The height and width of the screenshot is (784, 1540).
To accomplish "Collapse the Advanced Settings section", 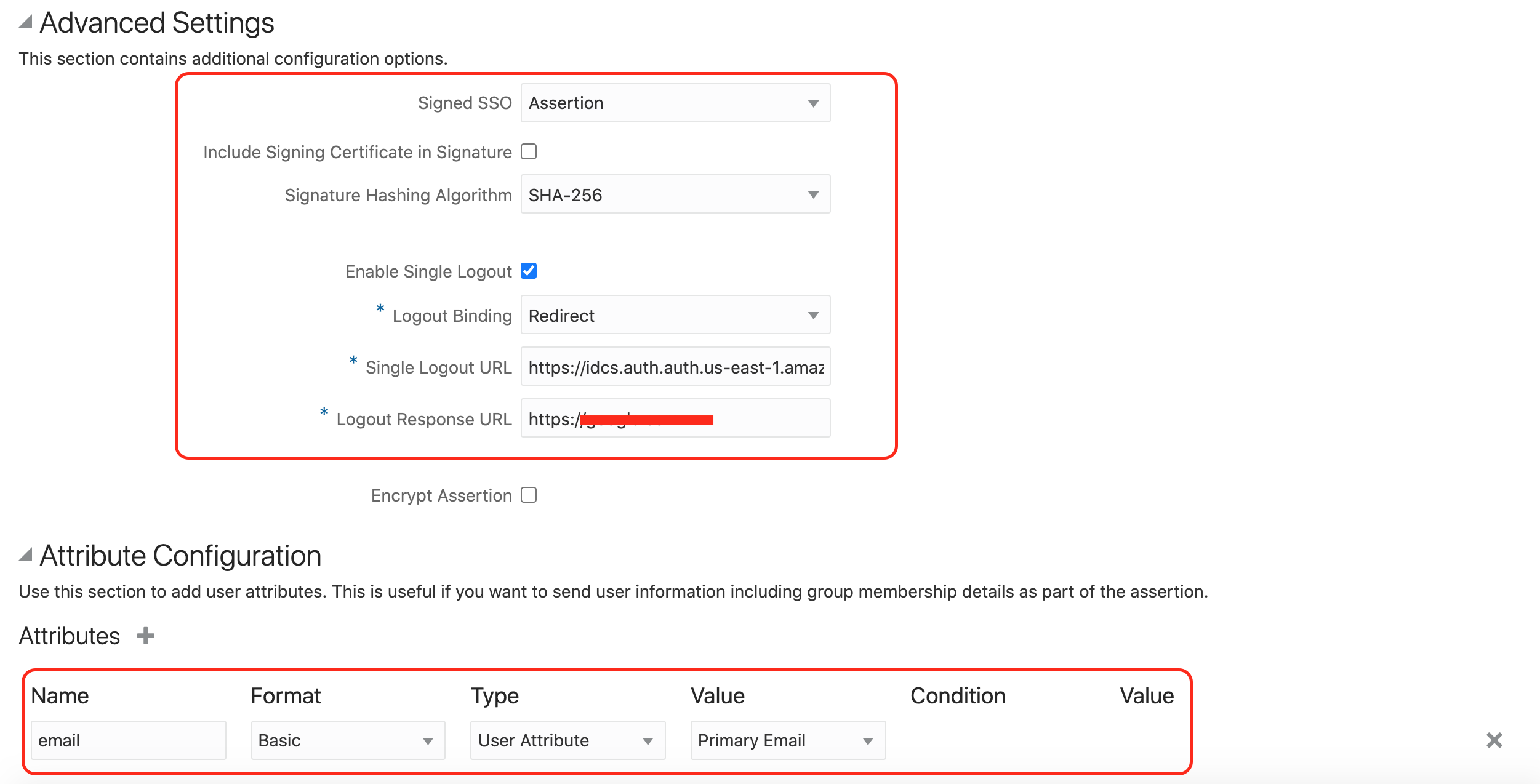I will coord(25,22).
